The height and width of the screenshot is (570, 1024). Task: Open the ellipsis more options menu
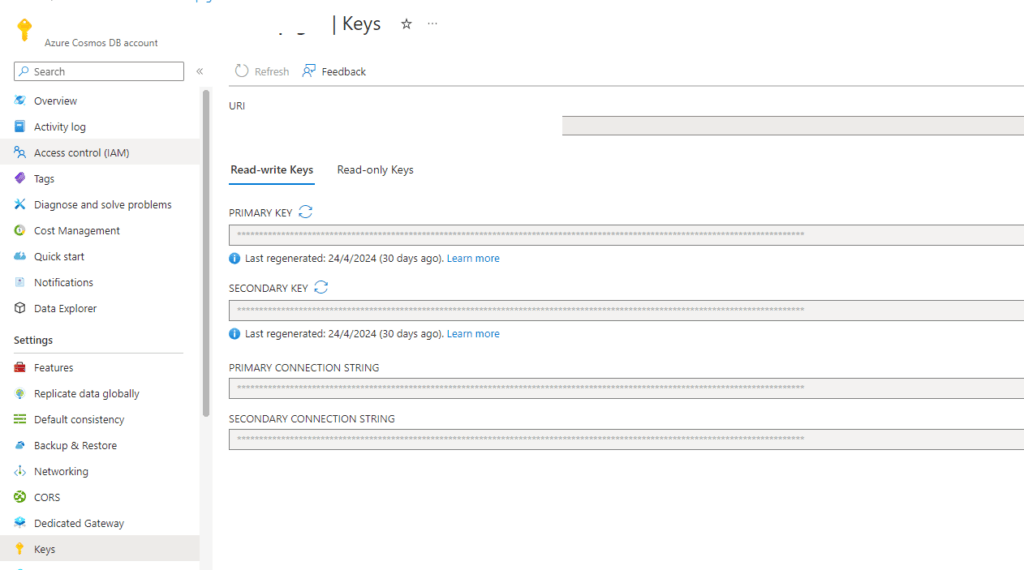432,24
